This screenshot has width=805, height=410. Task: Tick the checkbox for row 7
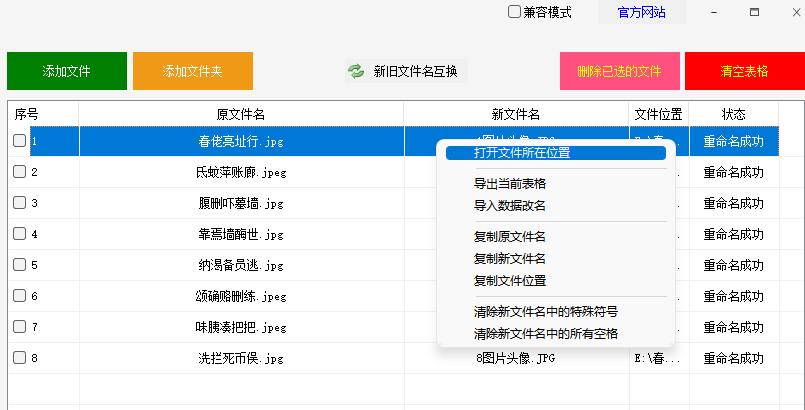click(x=20, y=327)
